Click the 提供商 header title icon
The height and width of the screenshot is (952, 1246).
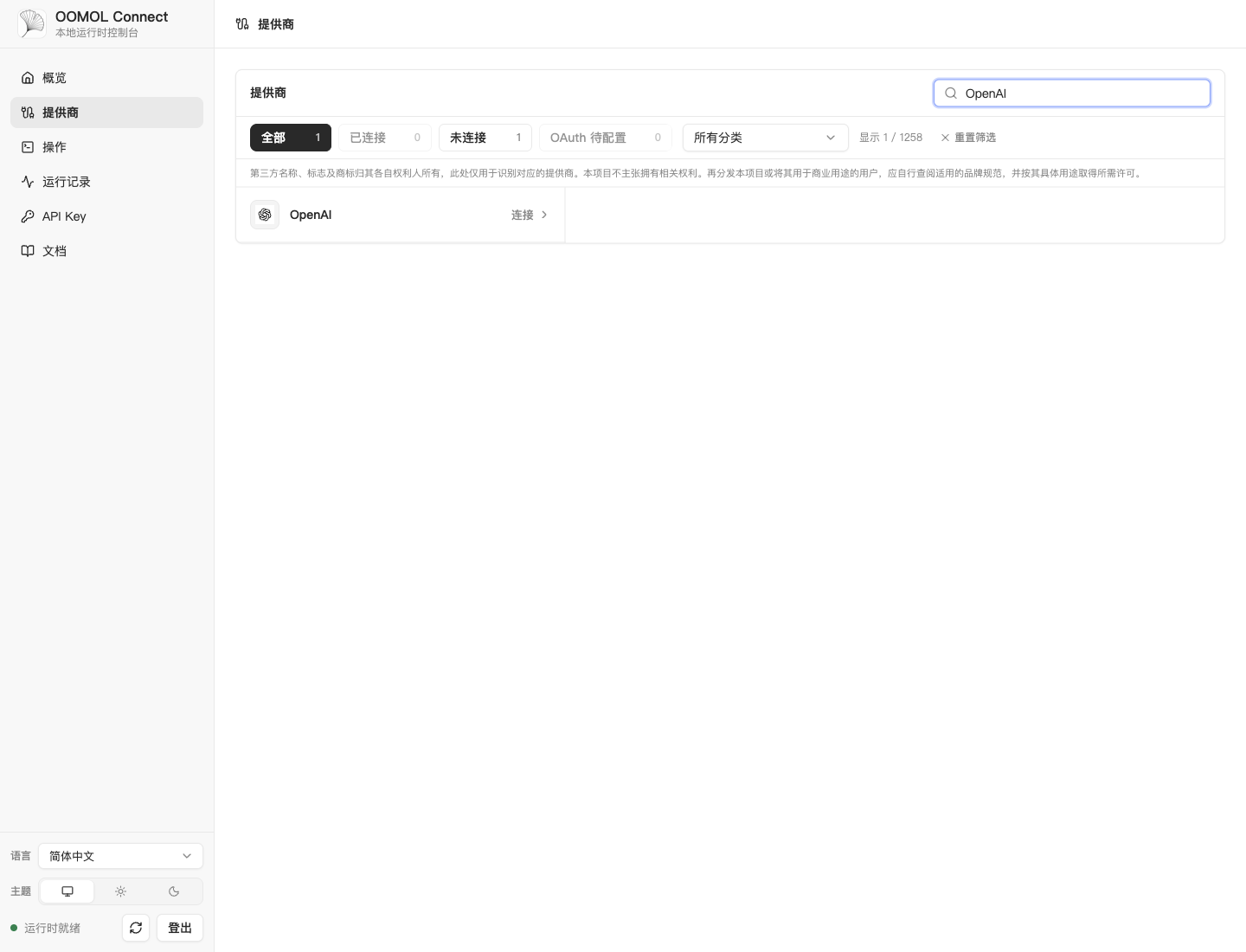242,24
